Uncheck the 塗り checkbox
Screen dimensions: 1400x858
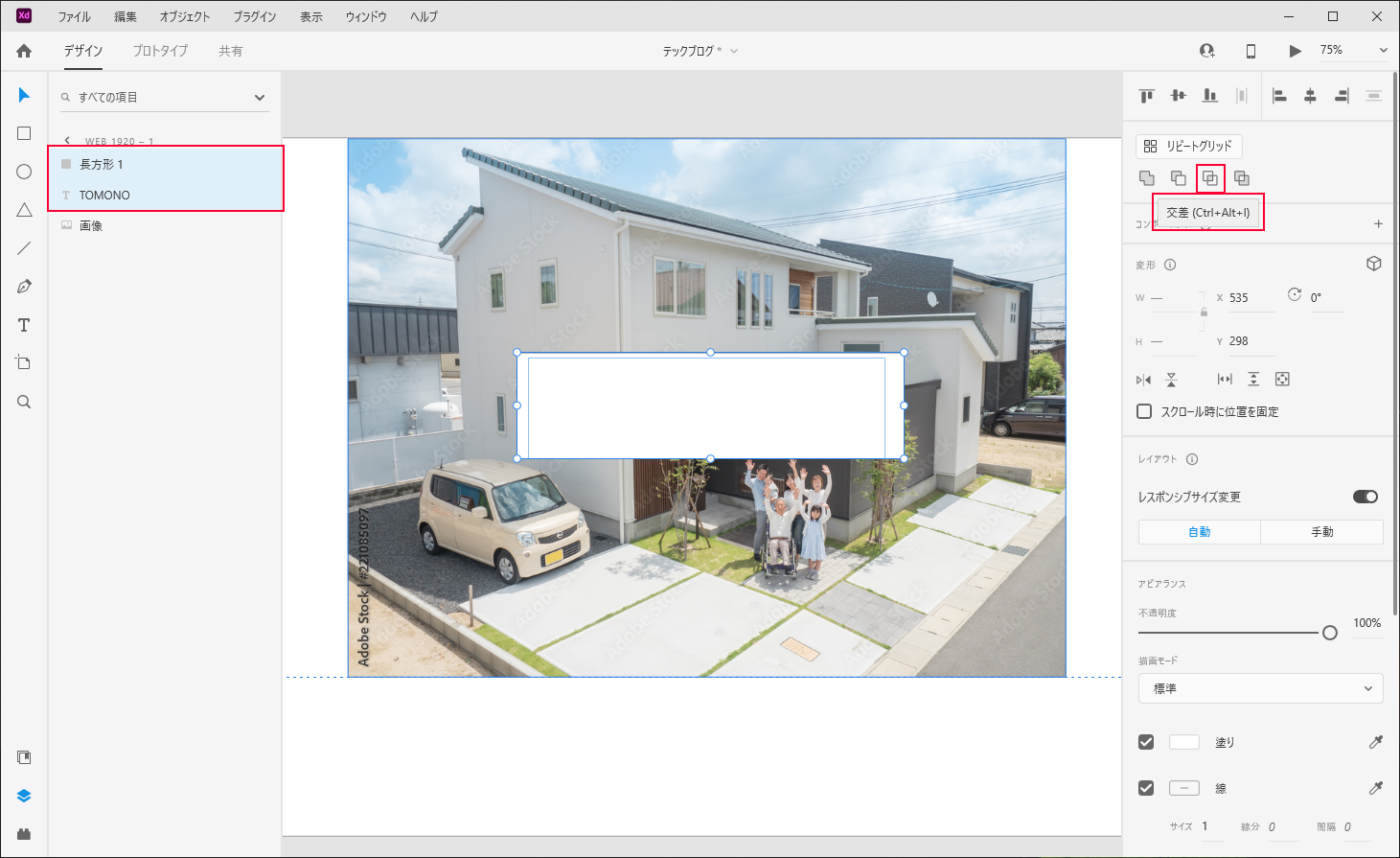click(1145, 741)
